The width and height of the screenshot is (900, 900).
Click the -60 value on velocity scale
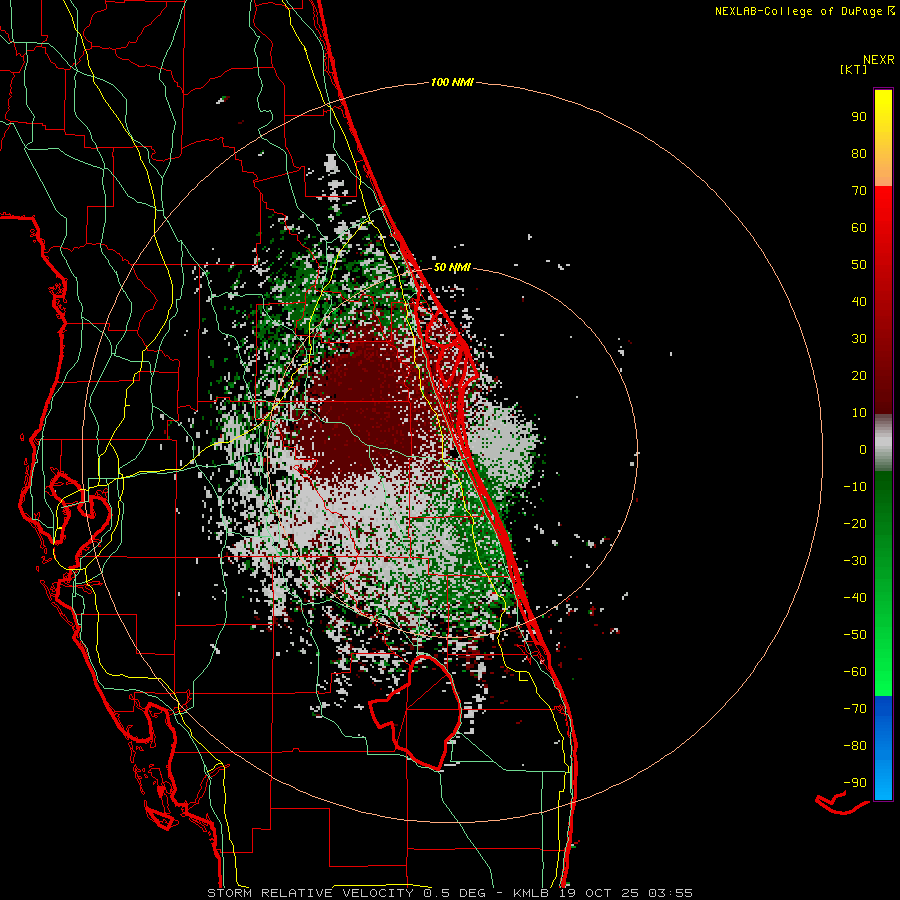[x=855, y=672]
